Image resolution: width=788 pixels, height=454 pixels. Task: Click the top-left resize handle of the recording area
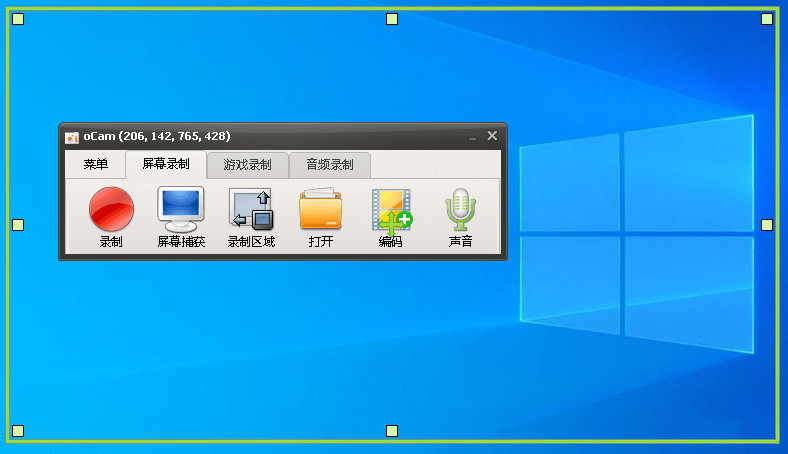coord(18,19)
